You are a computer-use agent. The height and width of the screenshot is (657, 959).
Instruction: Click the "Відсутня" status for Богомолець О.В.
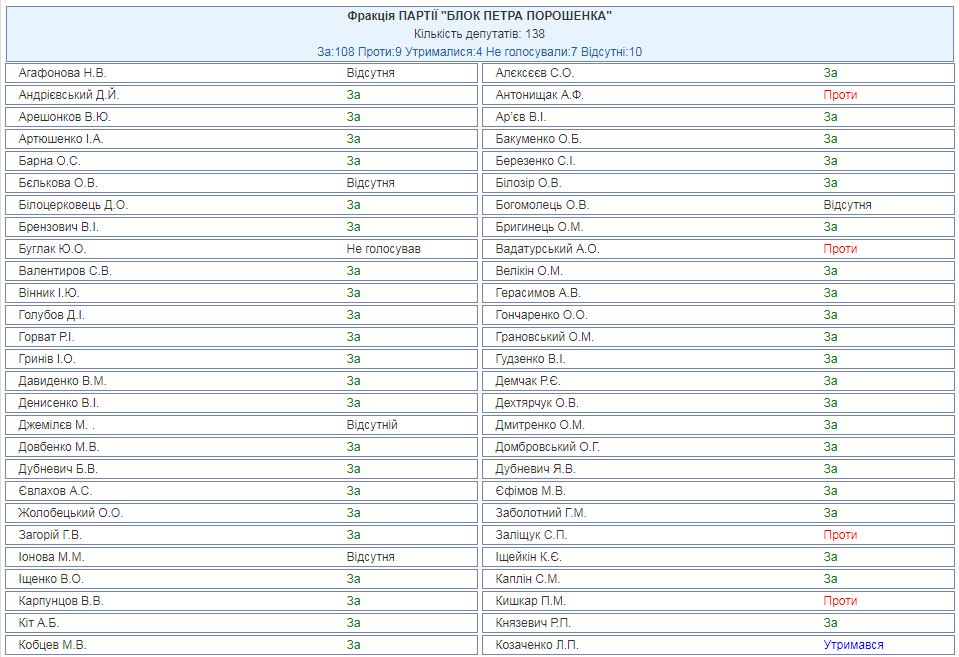[847, 205]
